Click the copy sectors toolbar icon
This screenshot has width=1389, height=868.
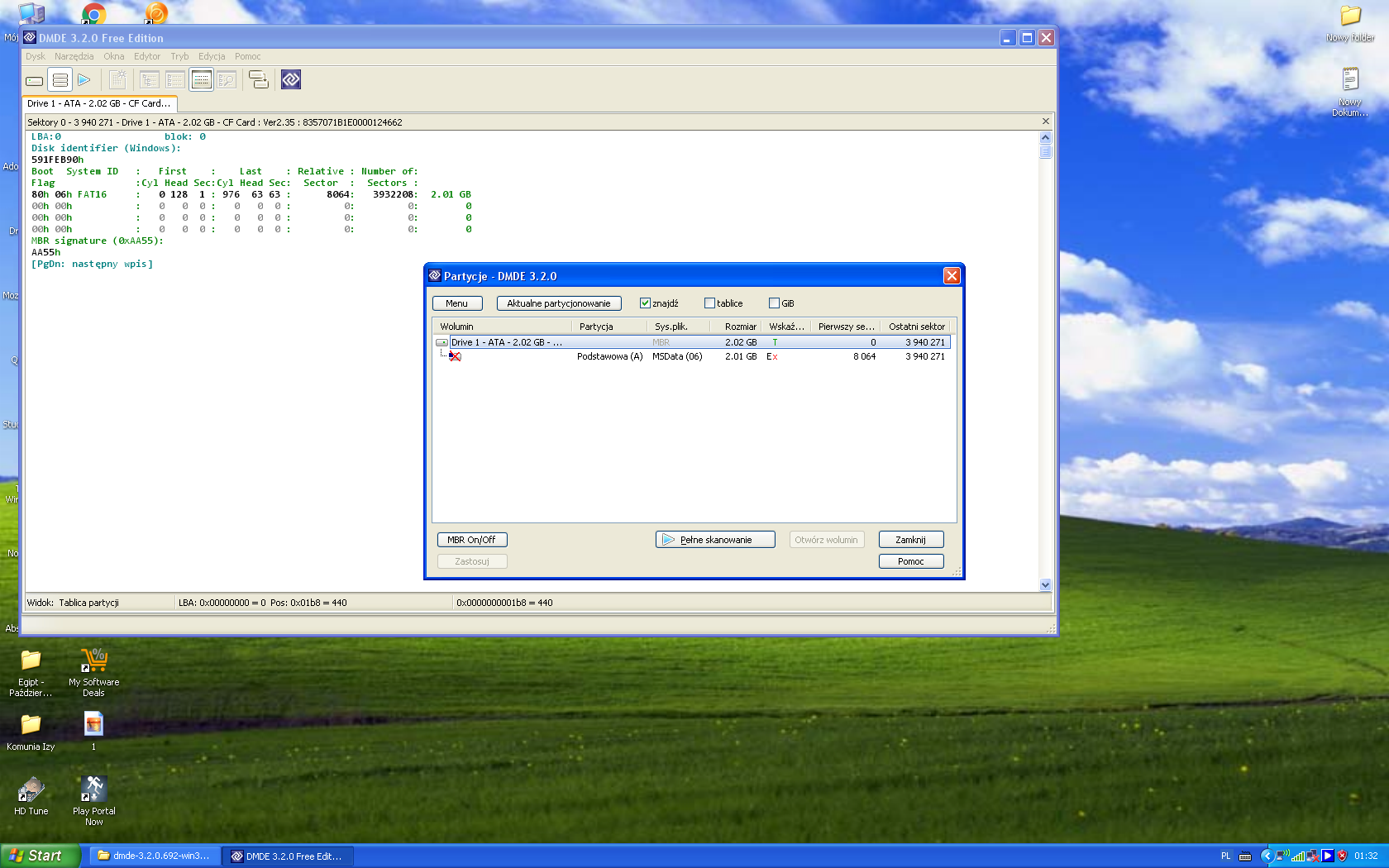click(259, 80)
